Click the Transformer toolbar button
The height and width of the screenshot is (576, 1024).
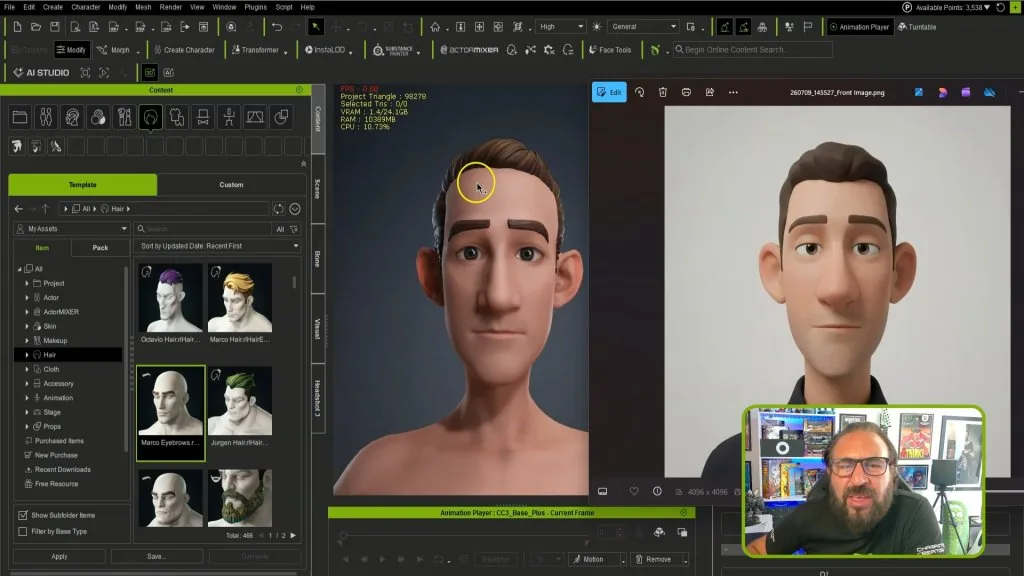tap(255, 50)
